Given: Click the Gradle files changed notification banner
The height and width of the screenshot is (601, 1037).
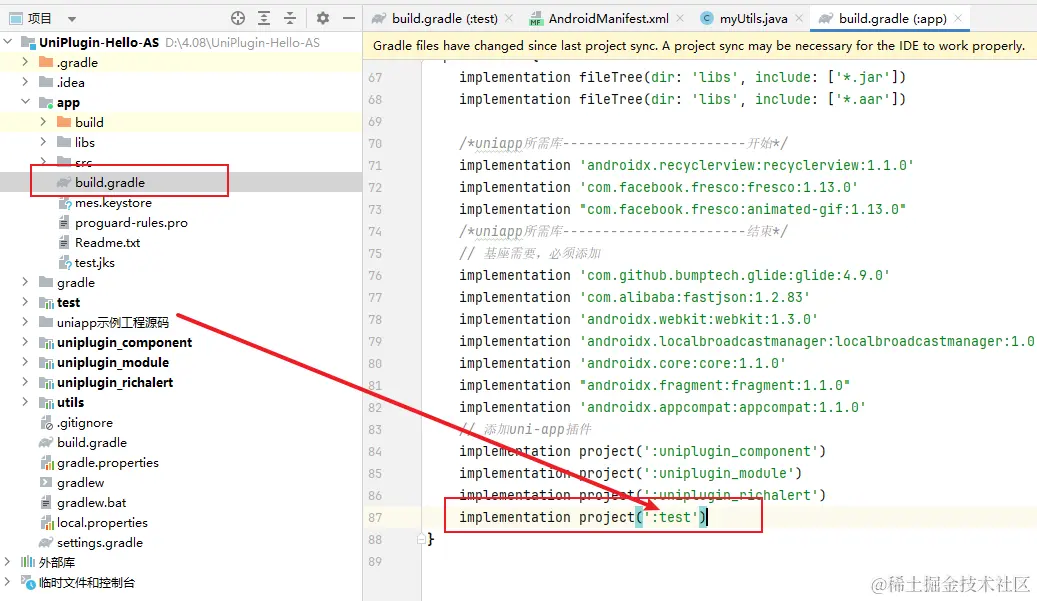Looking at the screenshot, I should pyautogui.click(x=699, y=46).
